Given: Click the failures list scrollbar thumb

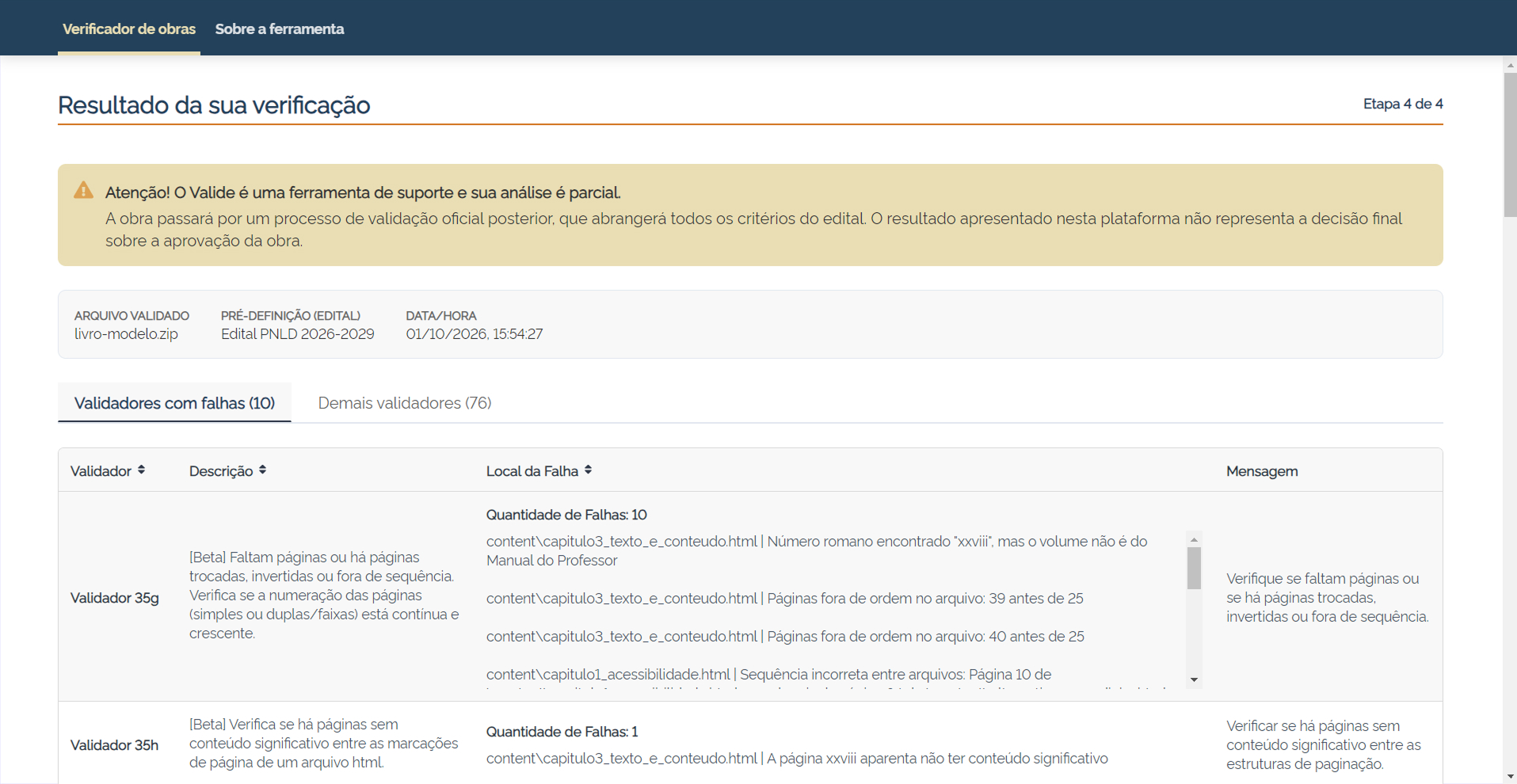Looking at the screenshot, I should [1194, 568].
